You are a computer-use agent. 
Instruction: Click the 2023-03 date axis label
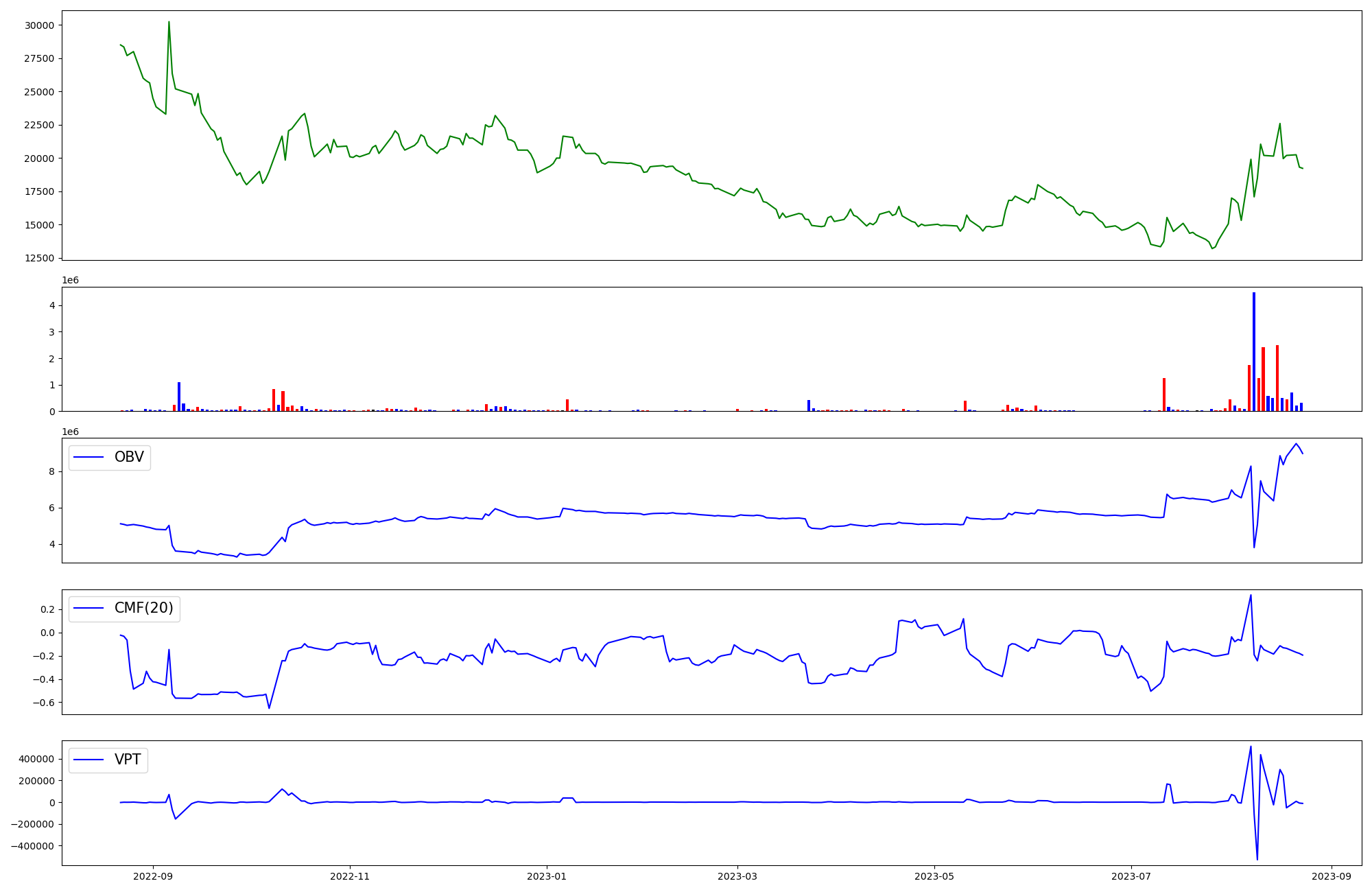[x=737, y=876]
